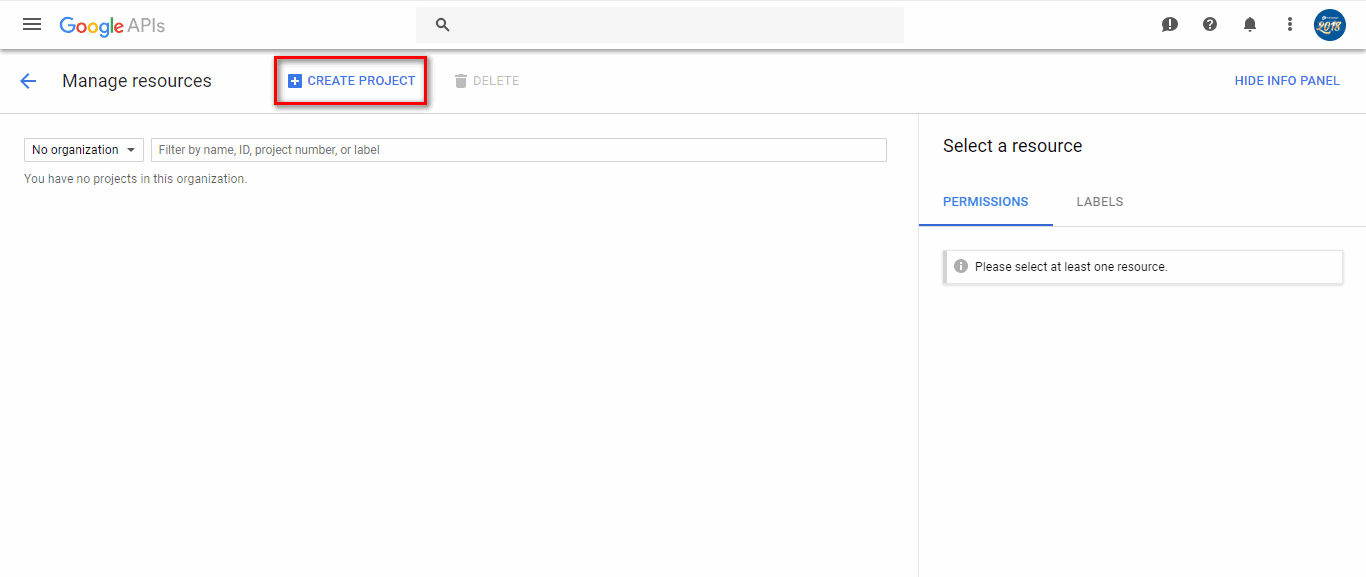This screenshot has height=577, width=1366.
Task: Hide the info panel
Action: point(1287,81)
